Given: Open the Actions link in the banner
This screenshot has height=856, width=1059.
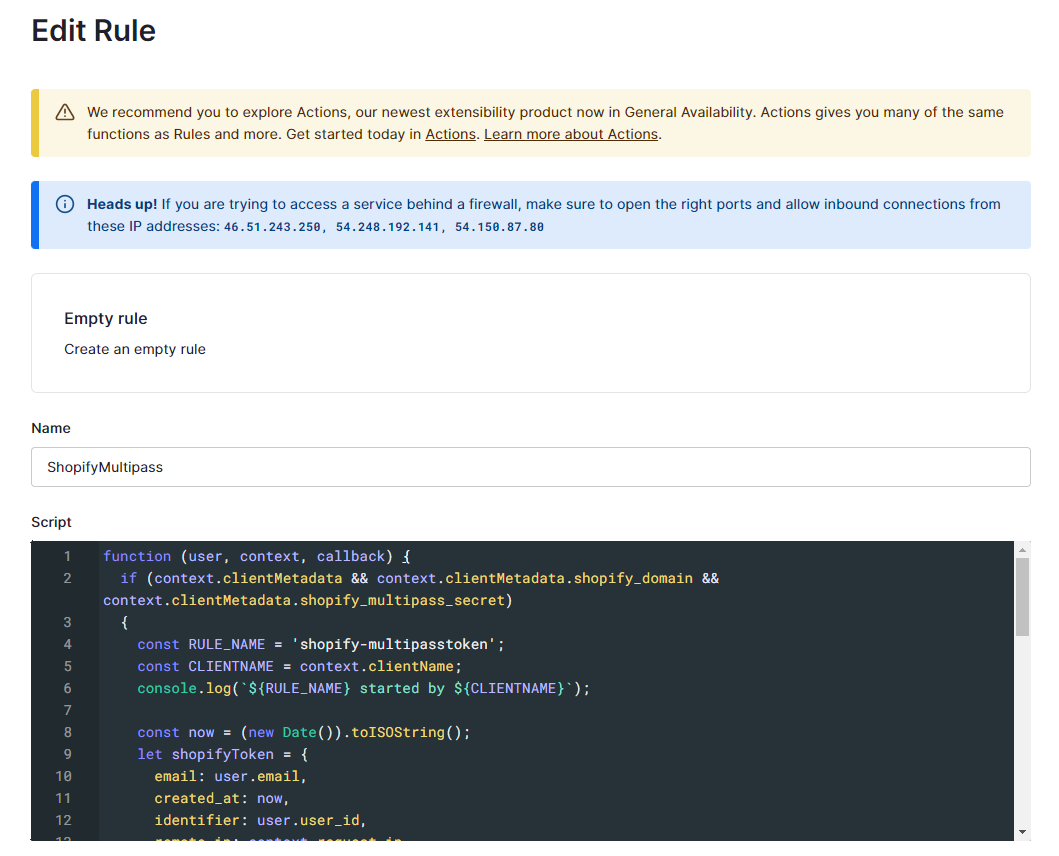Looking at the screenshot, I should [450, 134].
